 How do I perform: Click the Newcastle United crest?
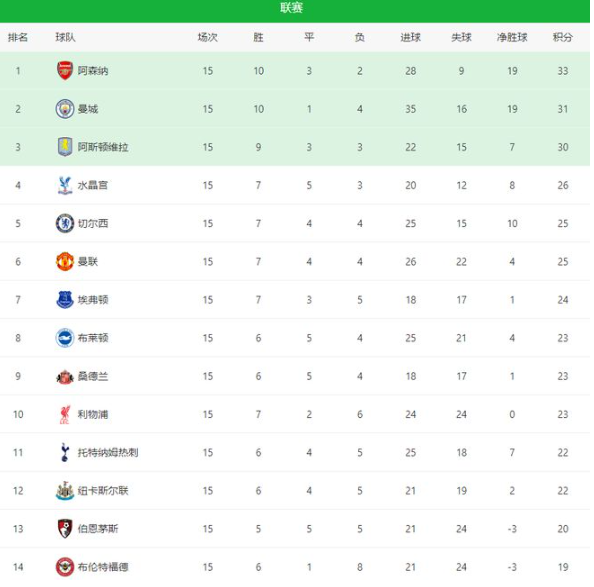[x=65, y=491]
